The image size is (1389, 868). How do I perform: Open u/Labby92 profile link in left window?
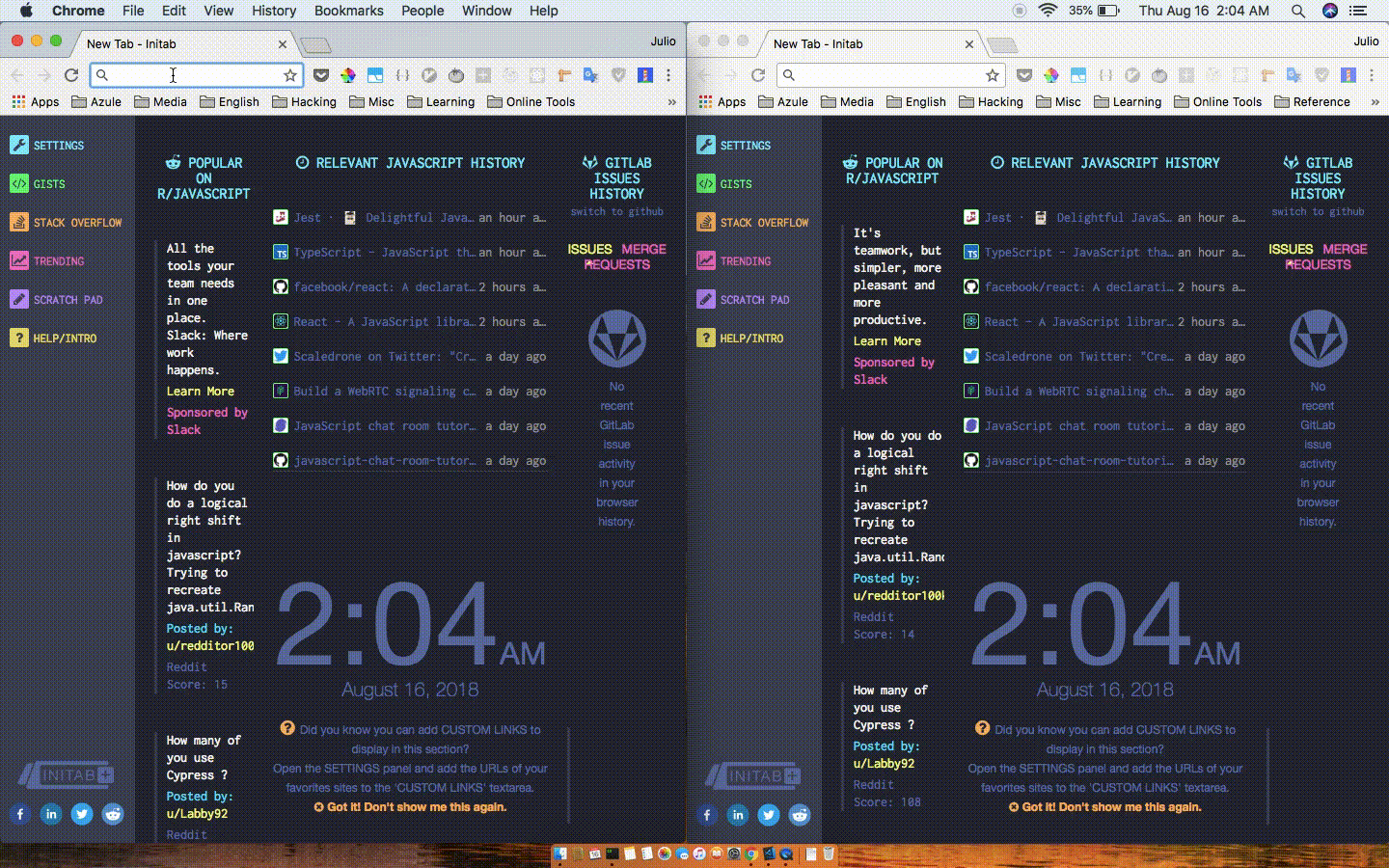(197, 813)
